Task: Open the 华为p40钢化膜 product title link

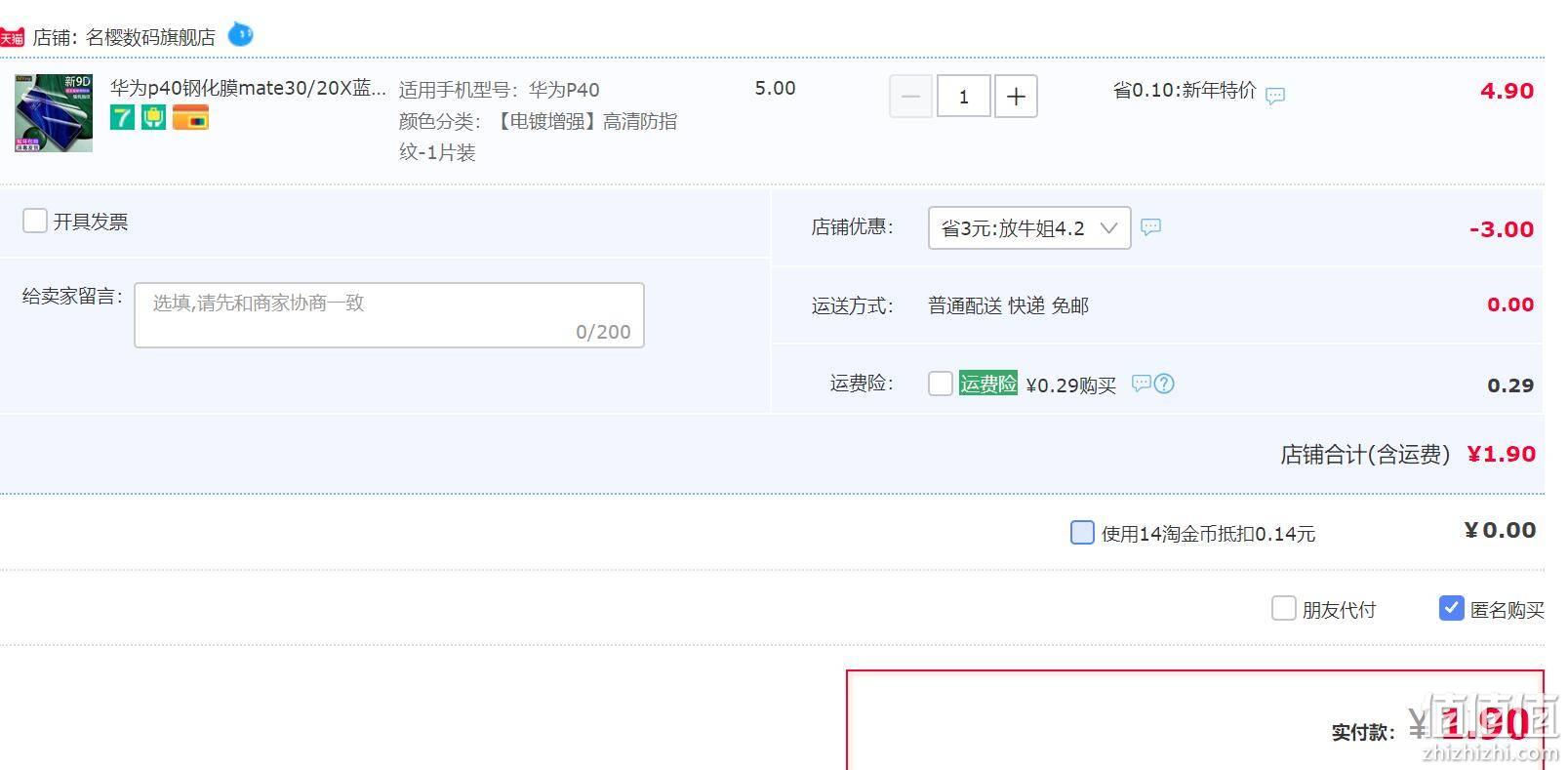Action: pos(248,88)
